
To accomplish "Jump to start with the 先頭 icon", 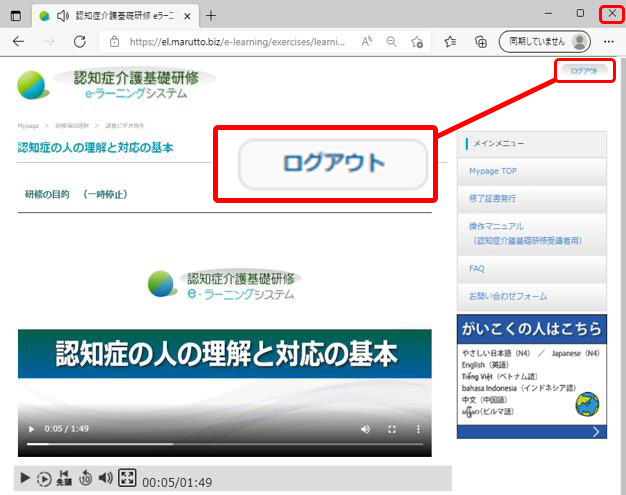I will pos(65,479).
